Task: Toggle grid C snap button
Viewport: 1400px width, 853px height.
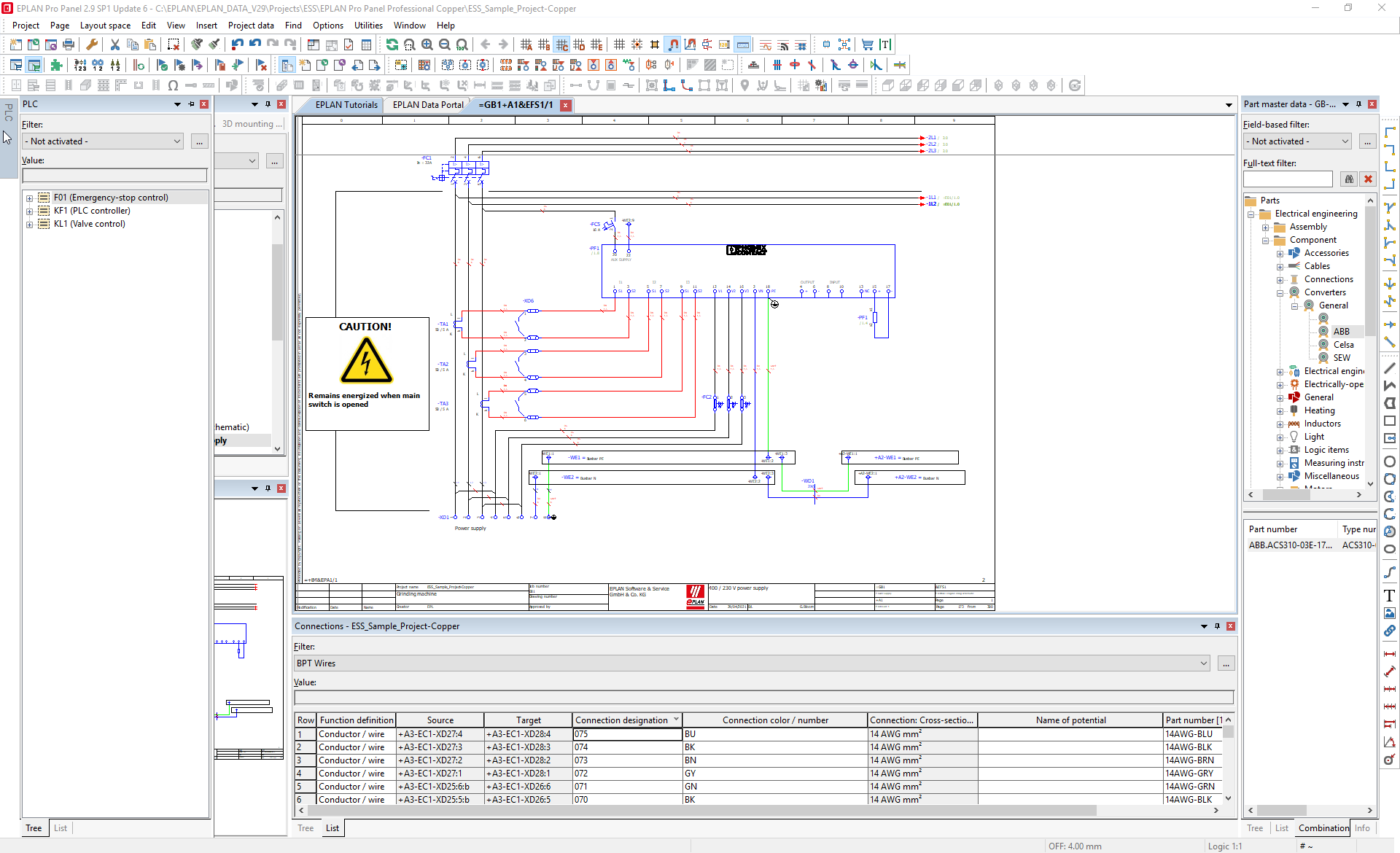Action: pyautogui.click(x=561, y=45)
